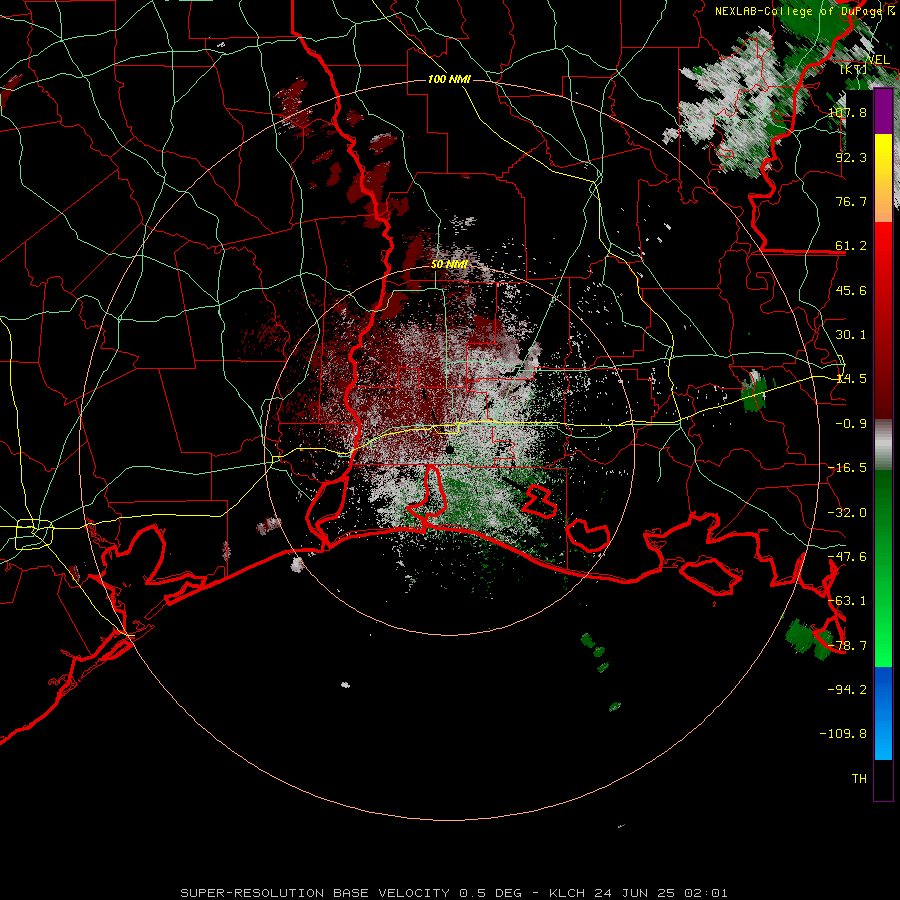
Task: Click the -109.8 scale label
Action: click(843, 734)
